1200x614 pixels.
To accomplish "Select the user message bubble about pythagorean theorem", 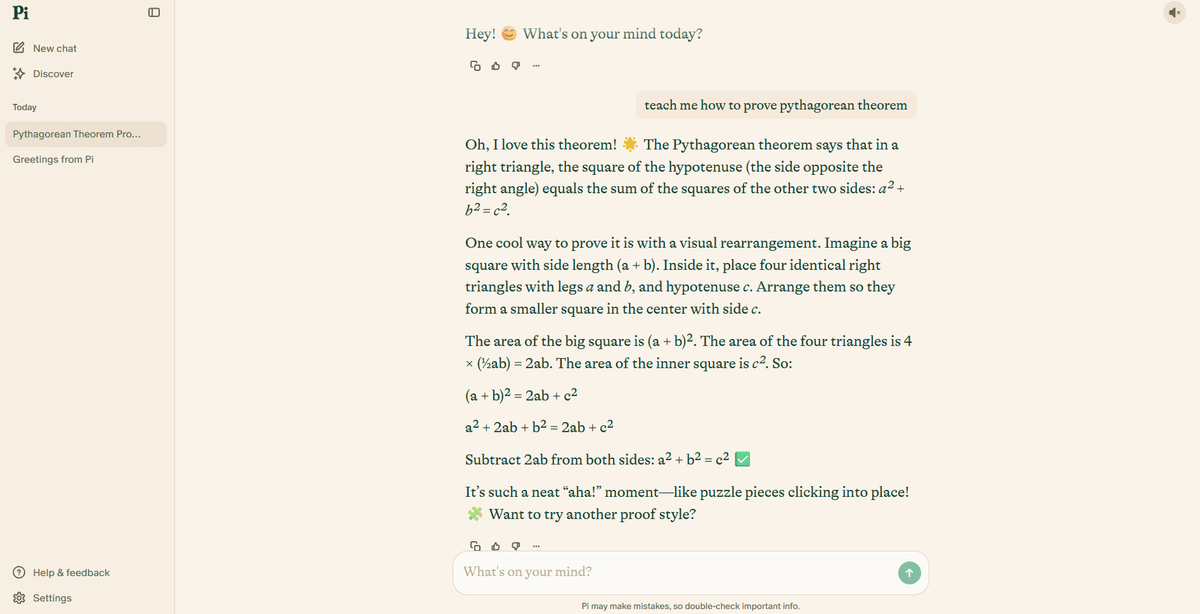I will pyautogui.click(x=776, y=105).
